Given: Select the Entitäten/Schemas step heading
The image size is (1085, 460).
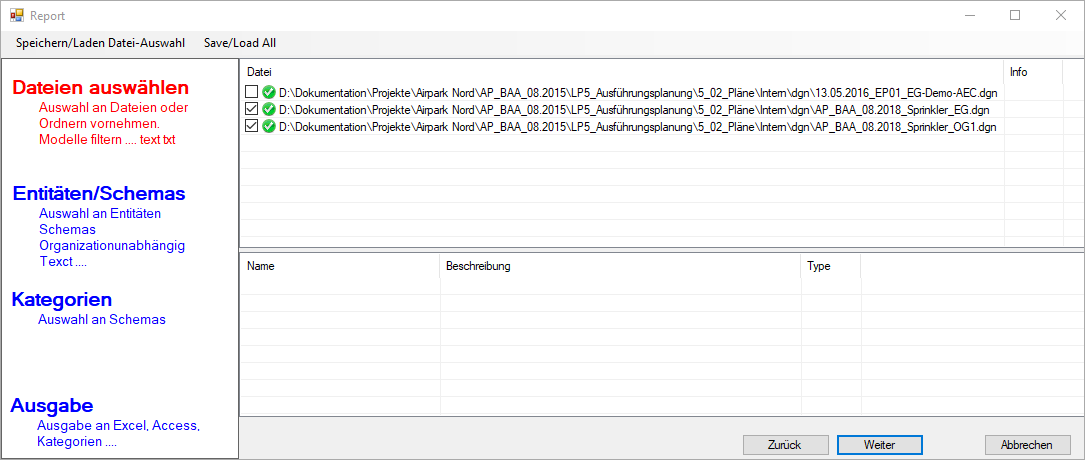Looking at the screenshot, I should coord(99,194).
